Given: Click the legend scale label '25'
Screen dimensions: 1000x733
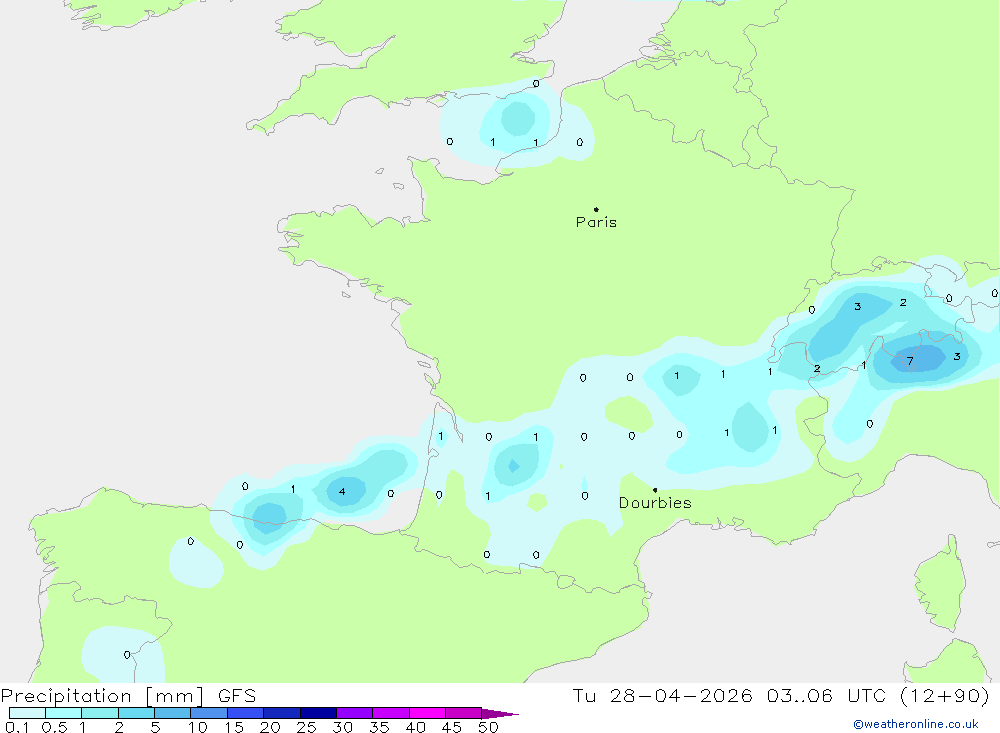Looking at the screenshot, I should pos(306,727).
